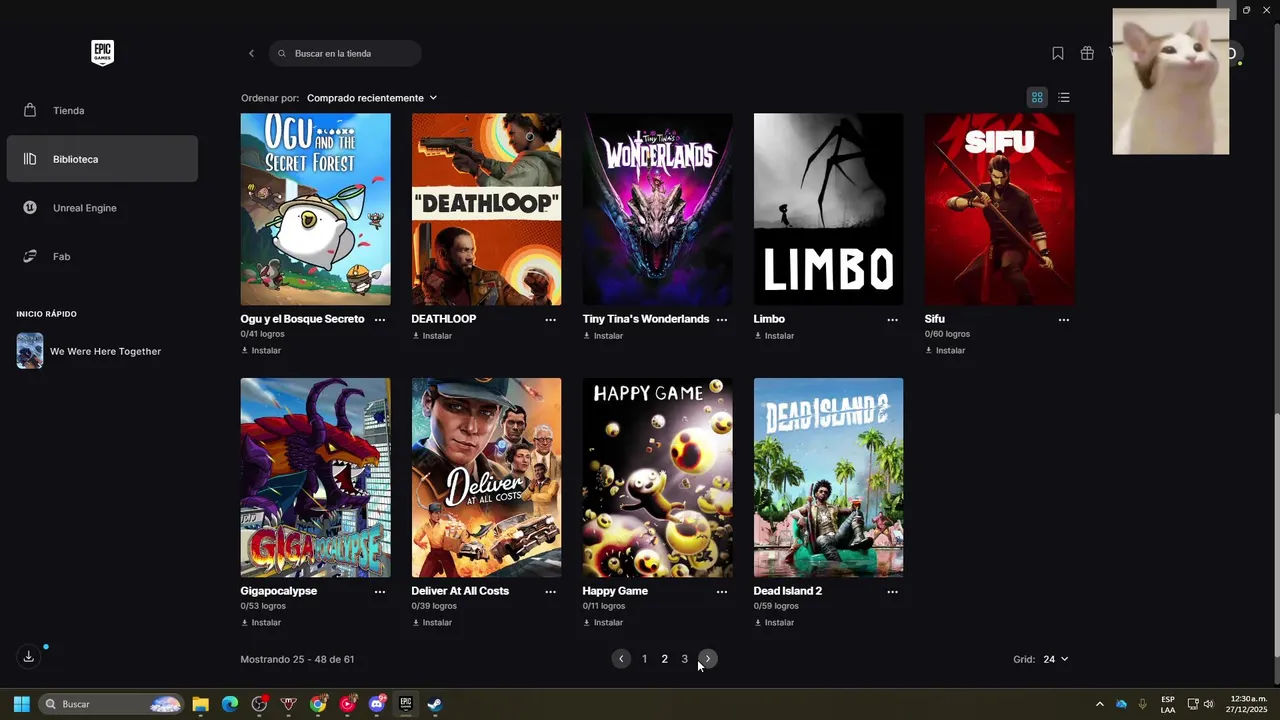The image size is (1280, 720).
Task: Open the Gigapocalypse cover thumbnail
Action: tap(315, 477)
